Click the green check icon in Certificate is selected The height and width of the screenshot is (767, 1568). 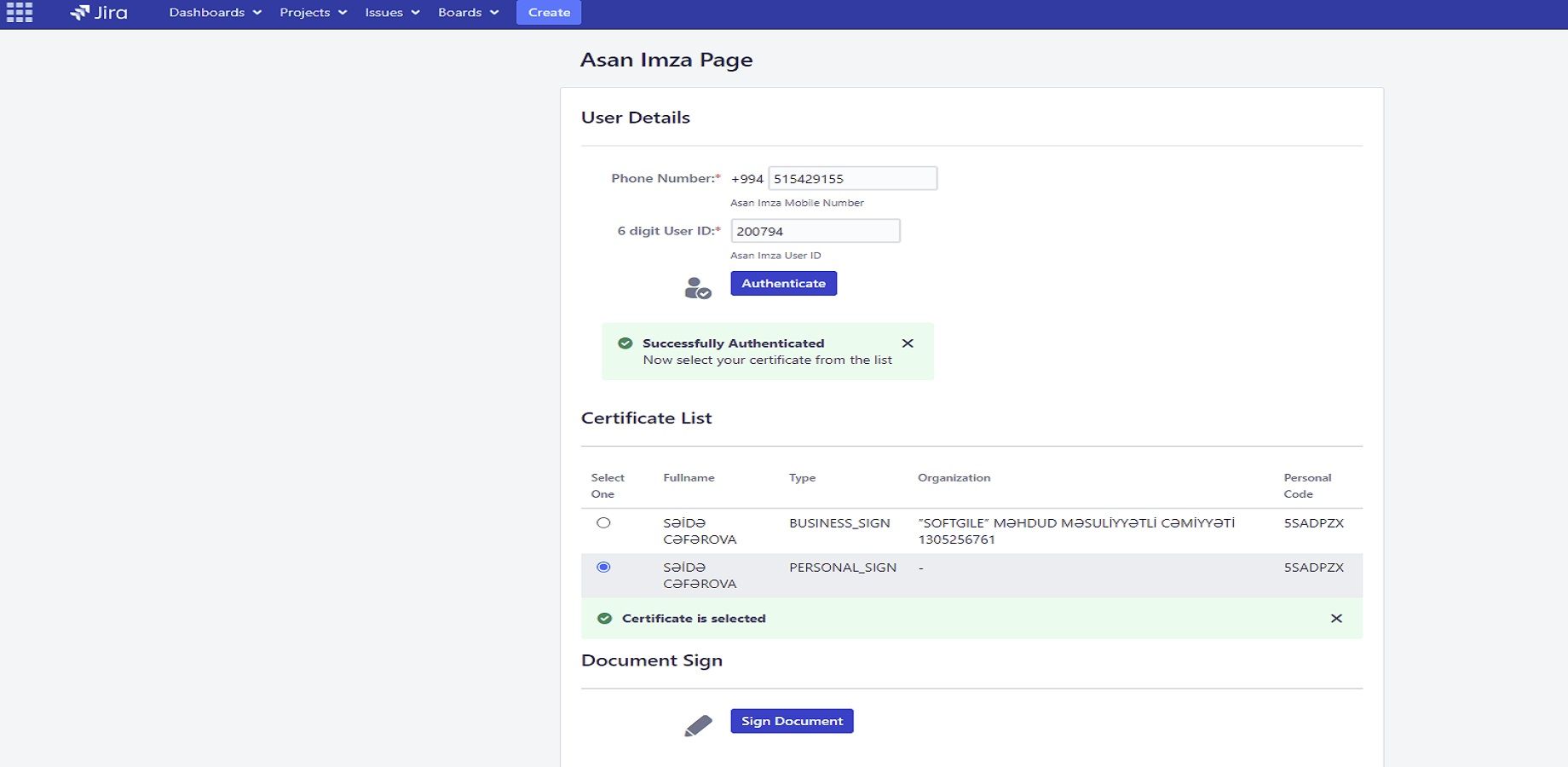tap(604, 619)
